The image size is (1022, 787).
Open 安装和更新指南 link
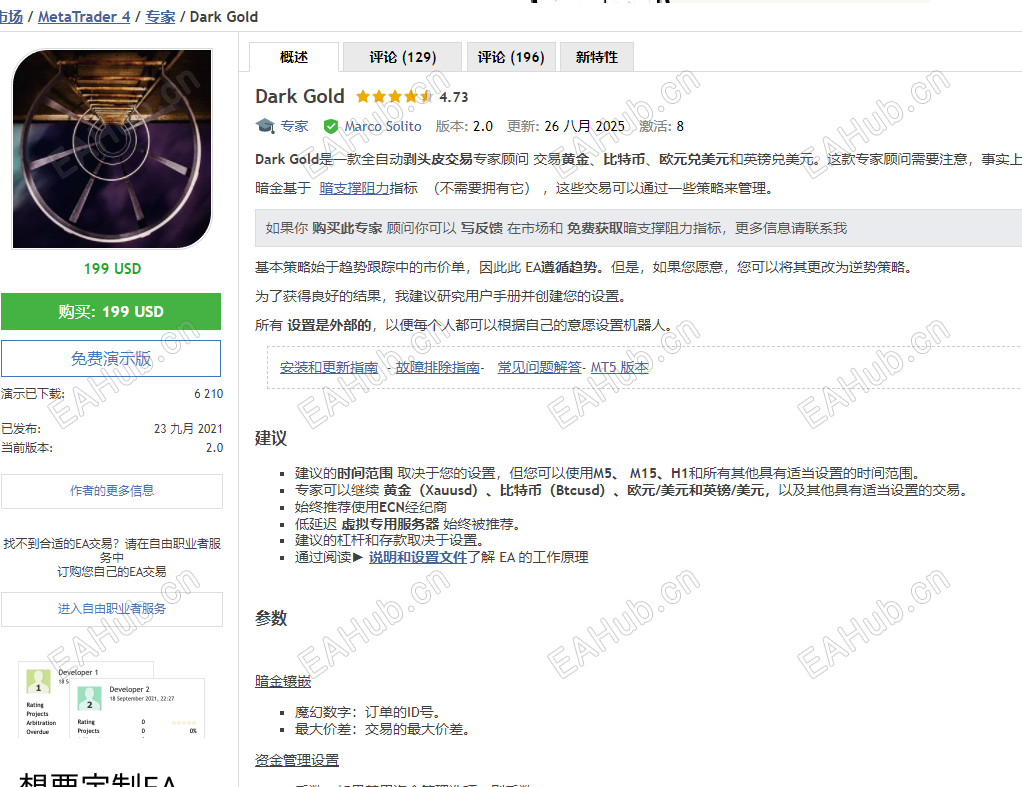click(x=328, y=368)
